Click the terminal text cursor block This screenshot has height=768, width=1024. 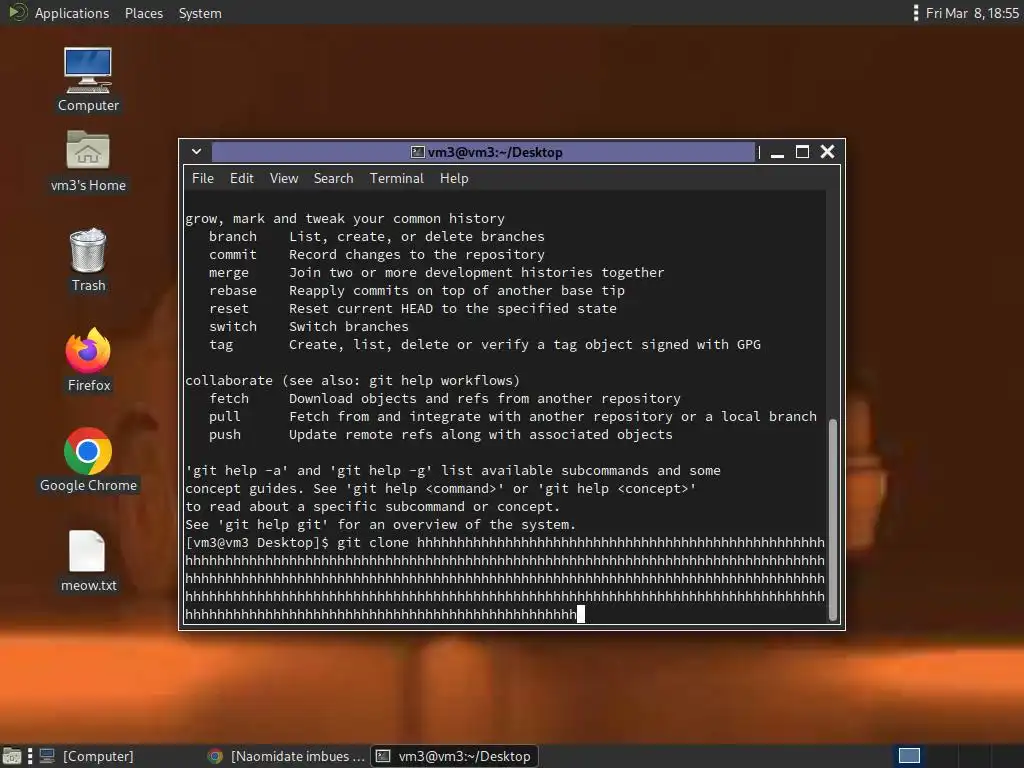[x=581, y=614]
